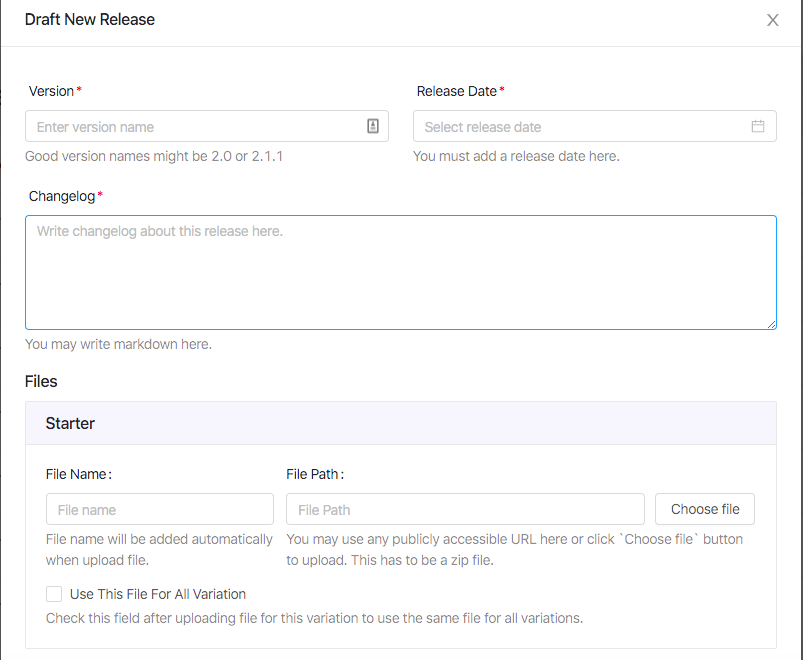This screenshot has height=660, width=803.
Task: Click into the Changelog text area
Action: pos(401,272)
